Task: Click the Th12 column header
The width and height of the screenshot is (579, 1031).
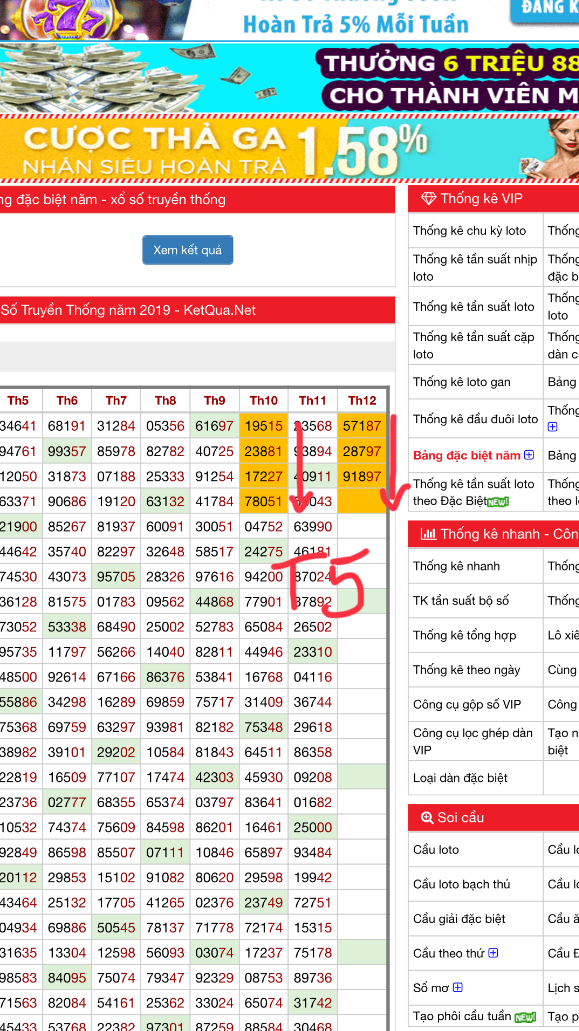Action: 362,400
